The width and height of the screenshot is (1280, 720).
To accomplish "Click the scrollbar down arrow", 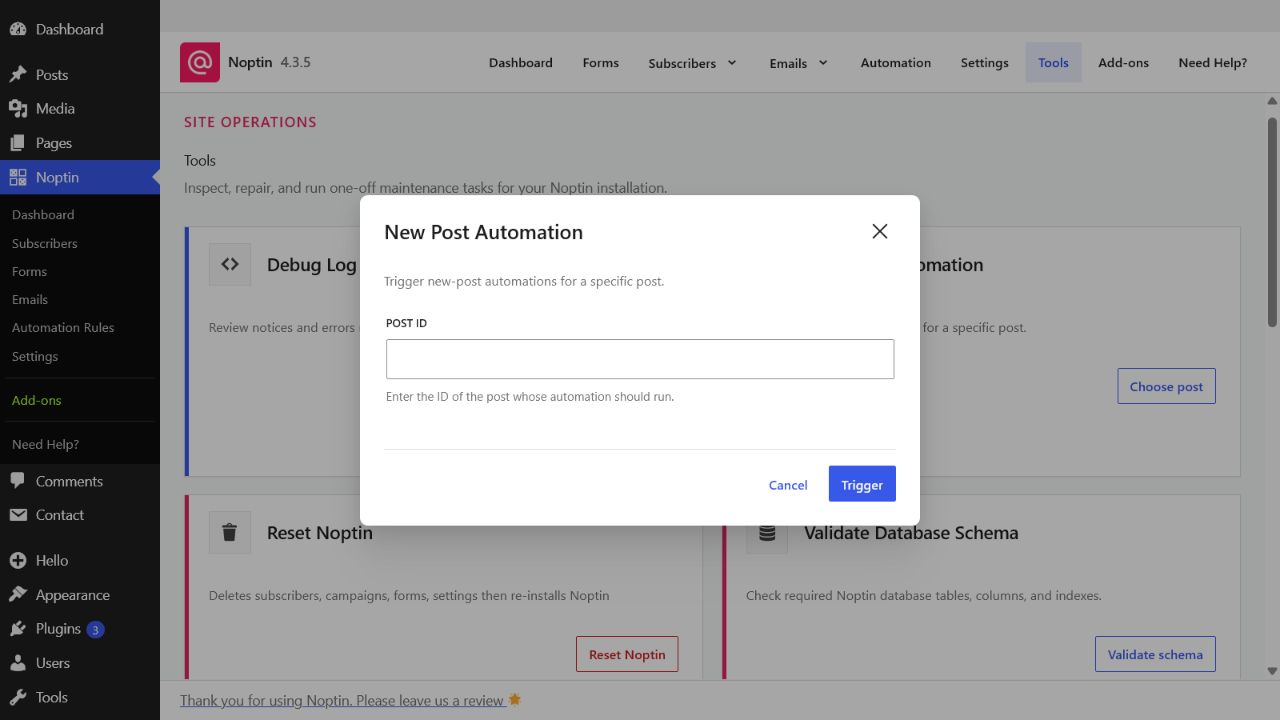I will point(1272,671).
